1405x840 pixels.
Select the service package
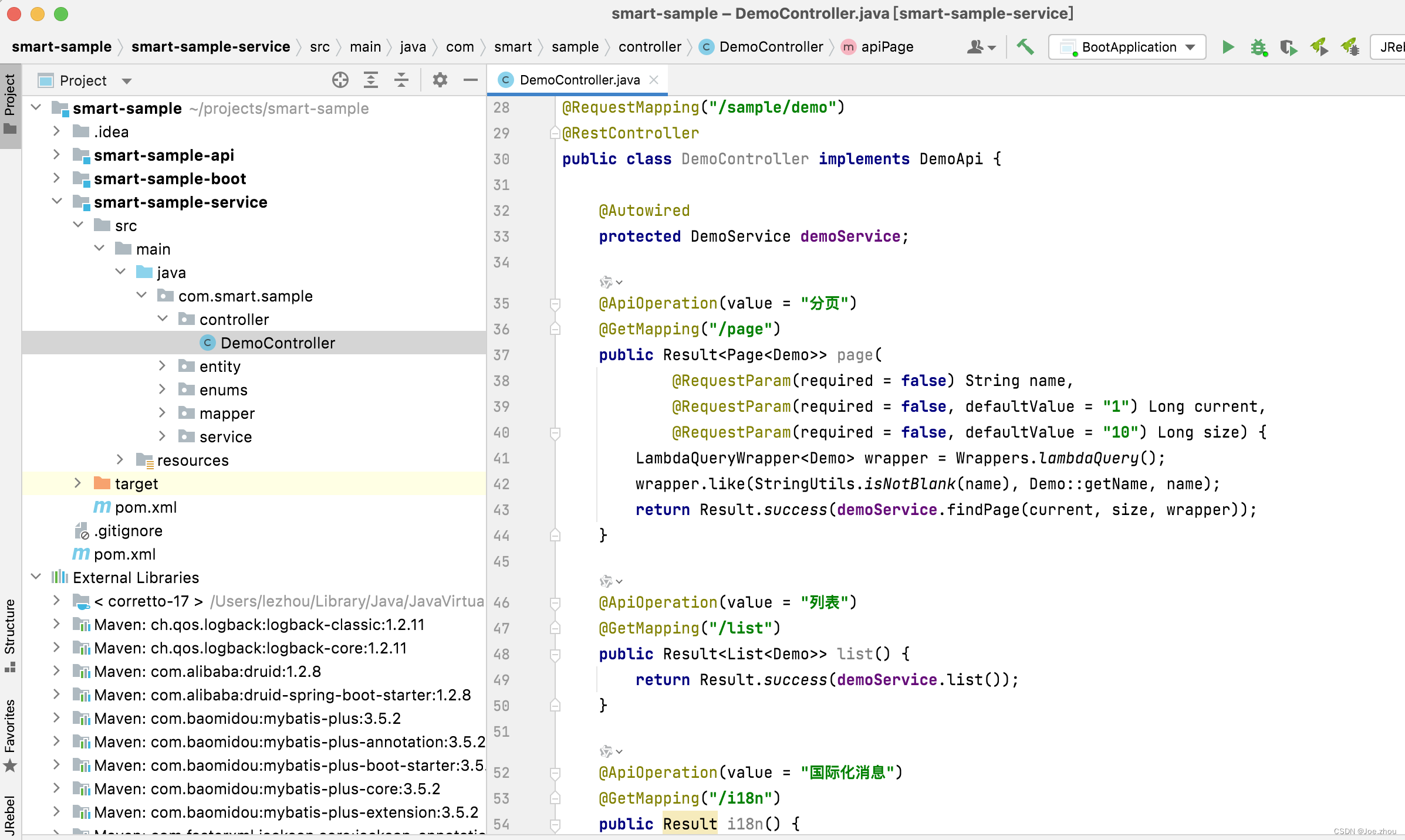[x=225, y=436]
